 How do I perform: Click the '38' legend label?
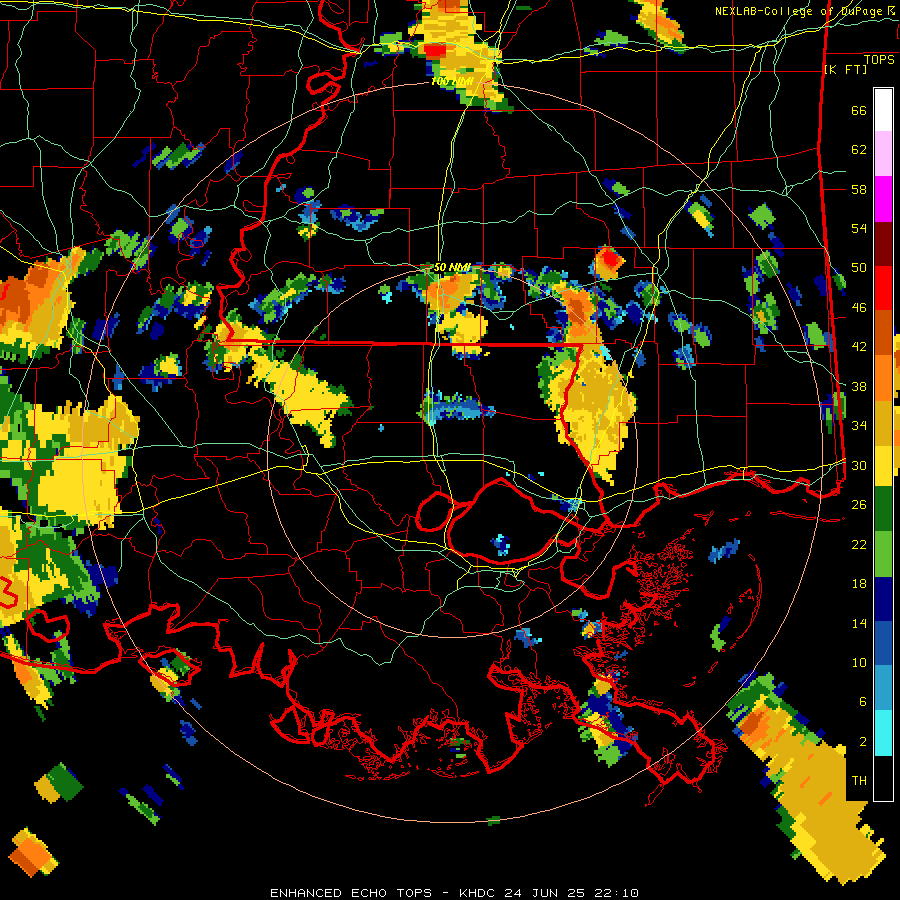(859, 386)
